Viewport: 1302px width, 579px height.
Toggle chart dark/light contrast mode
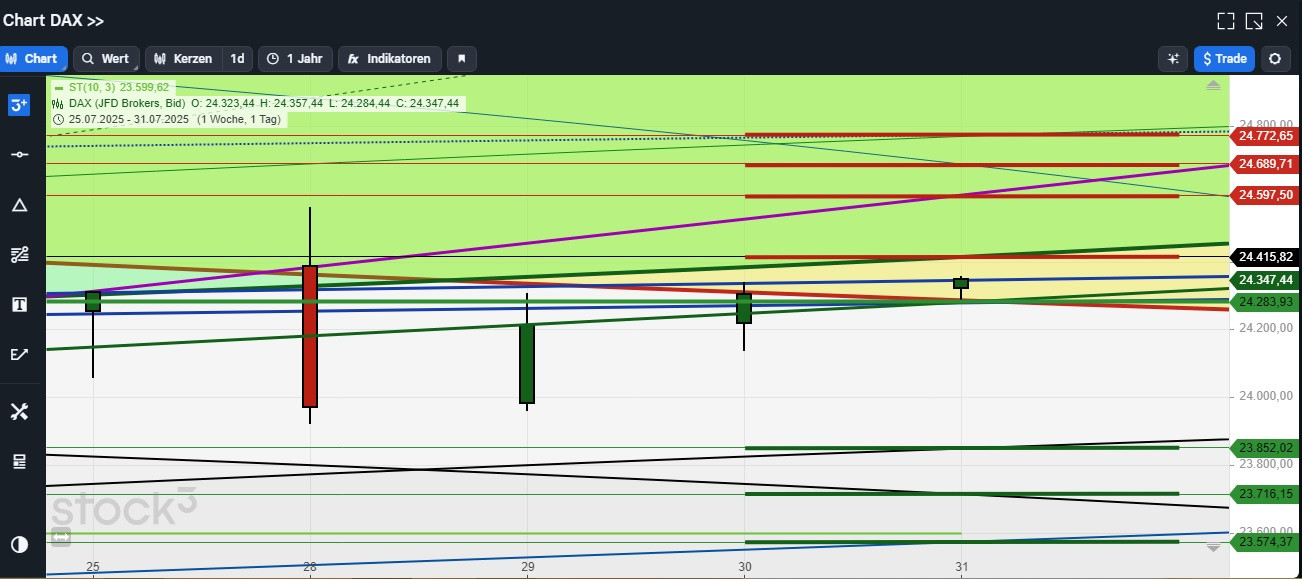(x=19, y=545)
